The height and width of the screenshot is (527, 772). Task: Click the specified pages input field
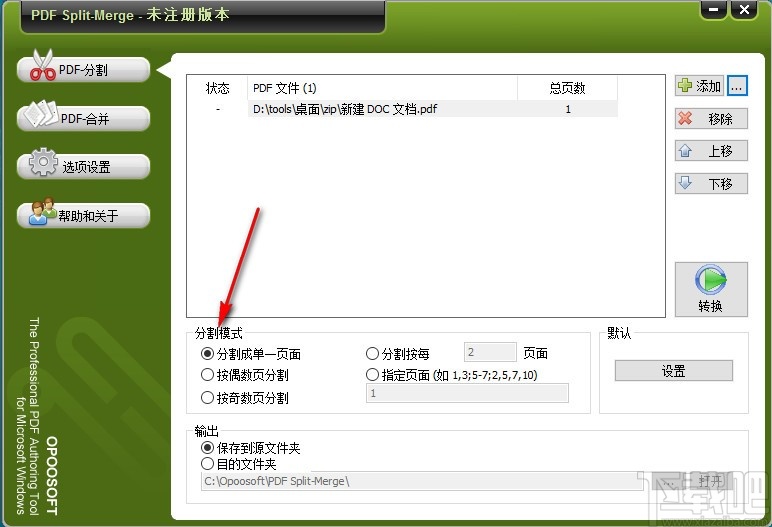point(467,394)
